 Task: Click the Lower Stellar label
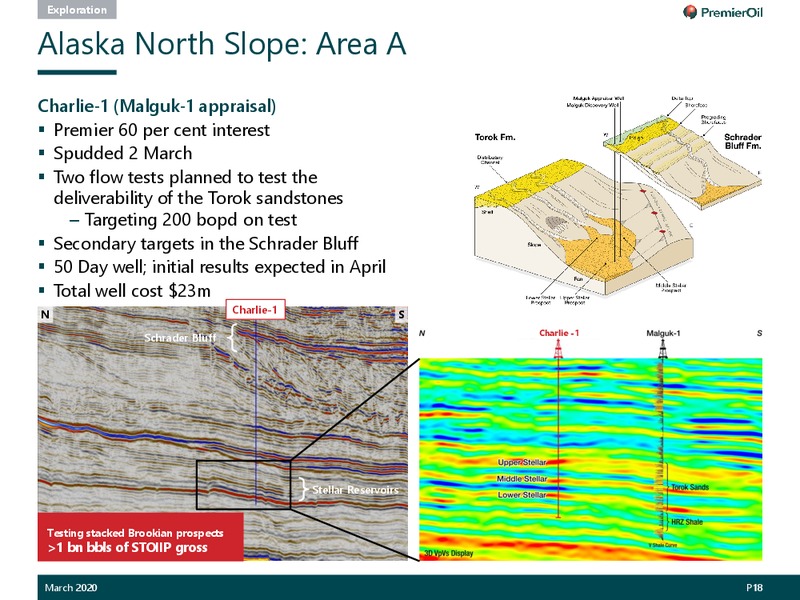coord(522,495)
